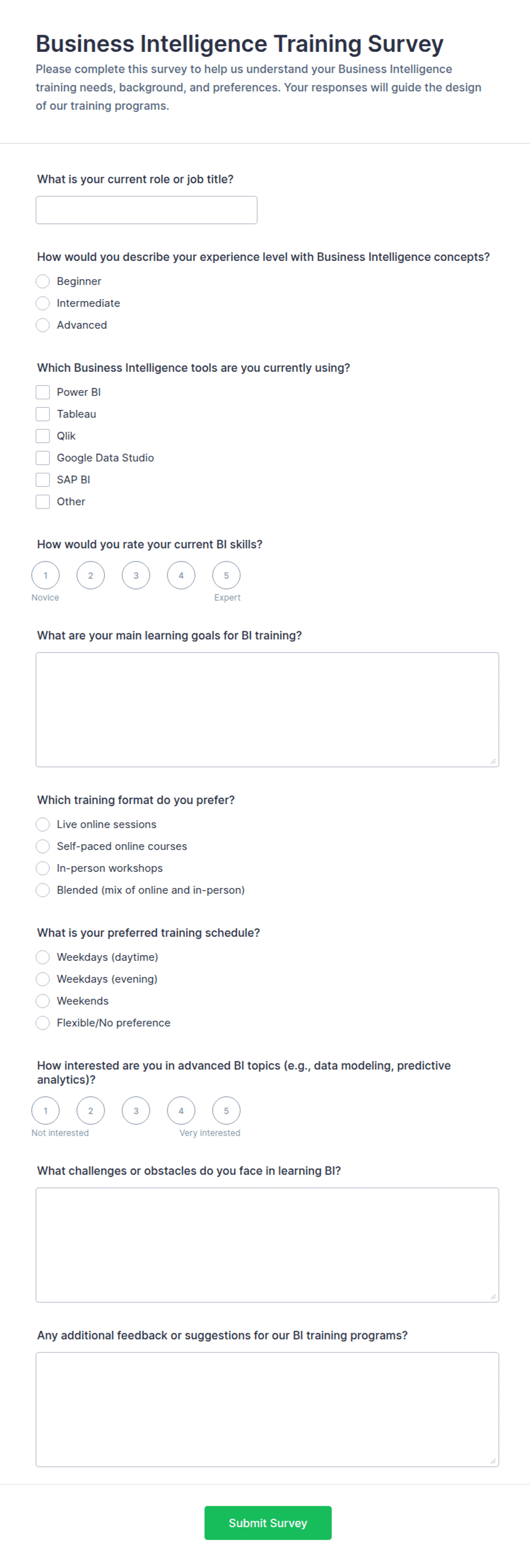This screenshot has height=1568, width=530.
Task: Select Live online sessions format
Action: (43, 824)
